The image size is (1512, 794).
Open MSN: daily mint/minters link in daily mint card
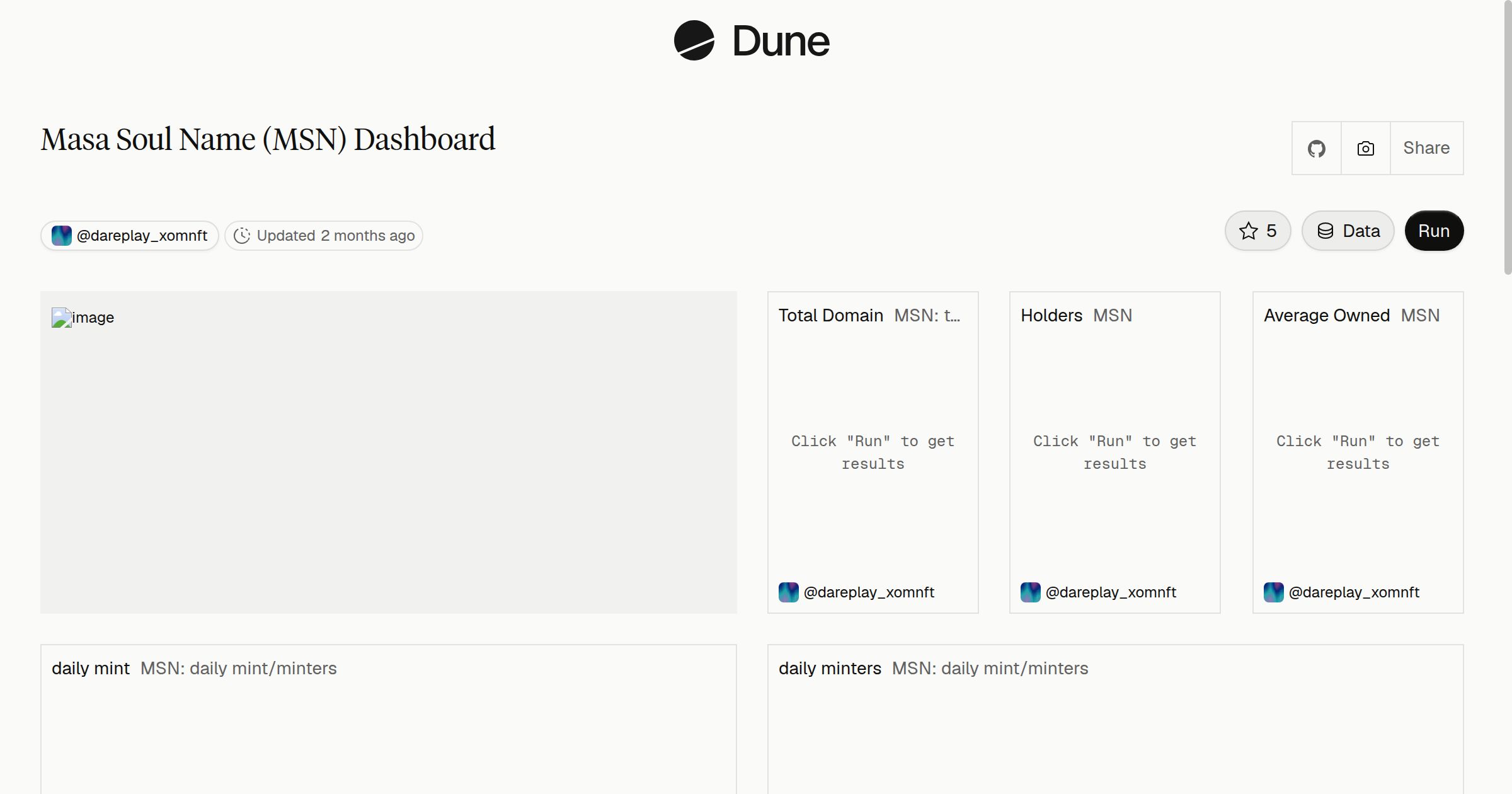pos(238,668)
